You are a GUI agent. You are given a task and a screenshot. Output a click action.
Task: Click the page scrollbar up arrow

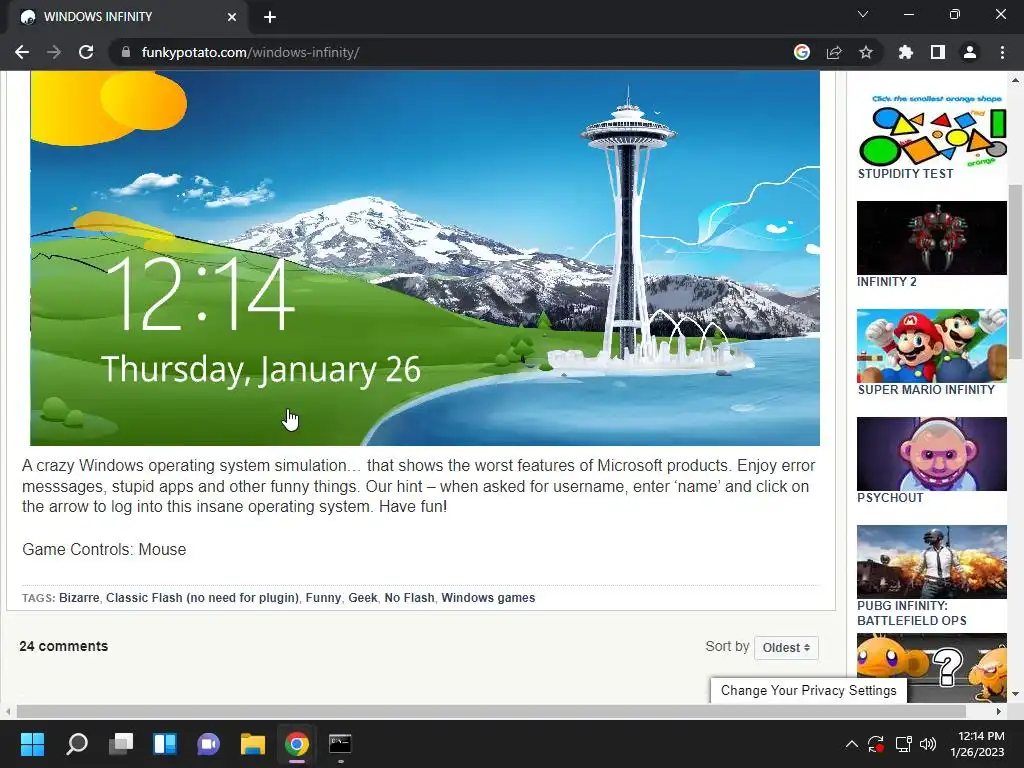pyautogui.click(x=1016, y=80)
